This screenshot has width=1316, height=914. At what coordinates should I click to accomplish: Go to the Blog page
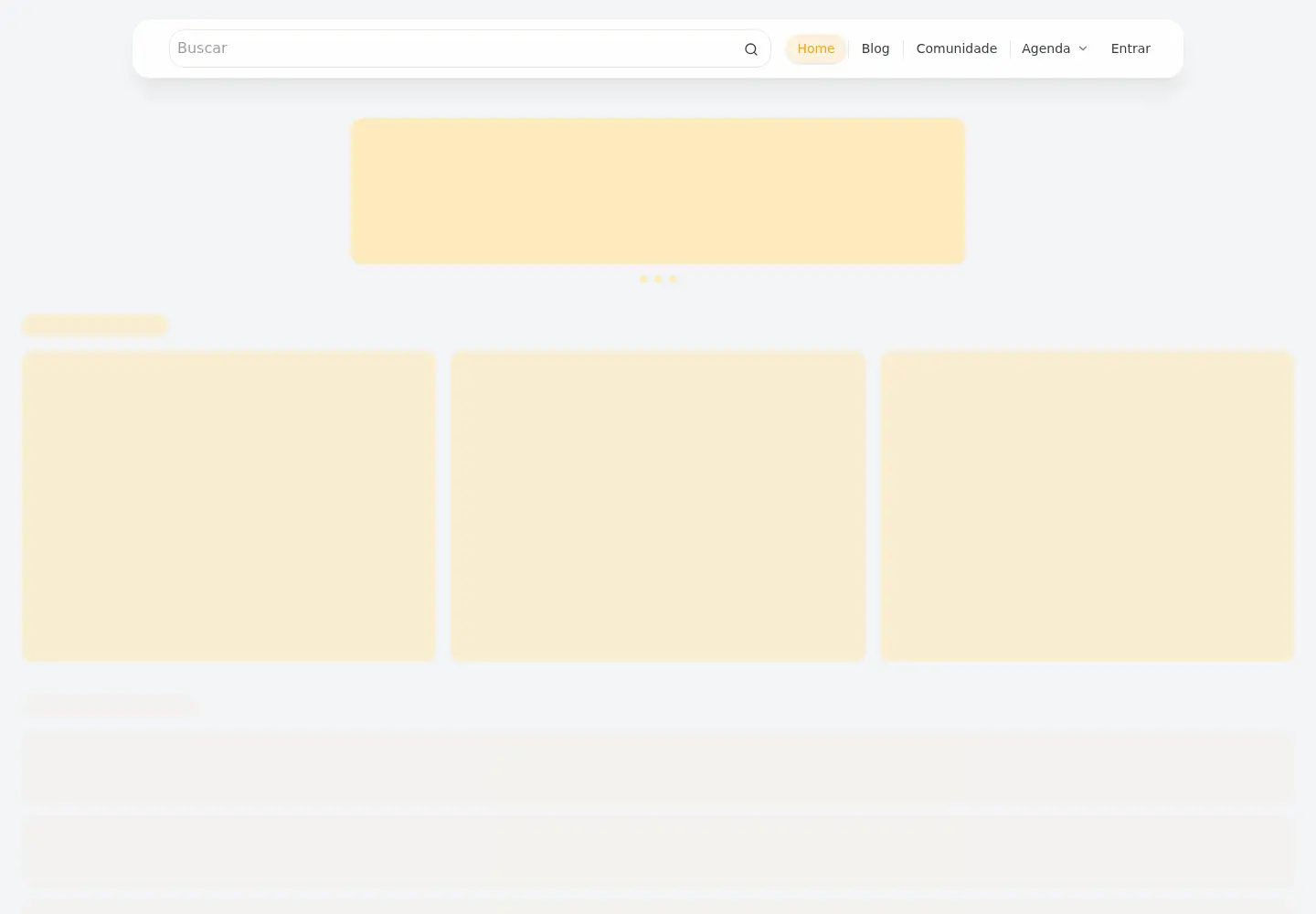click(876, 48)
